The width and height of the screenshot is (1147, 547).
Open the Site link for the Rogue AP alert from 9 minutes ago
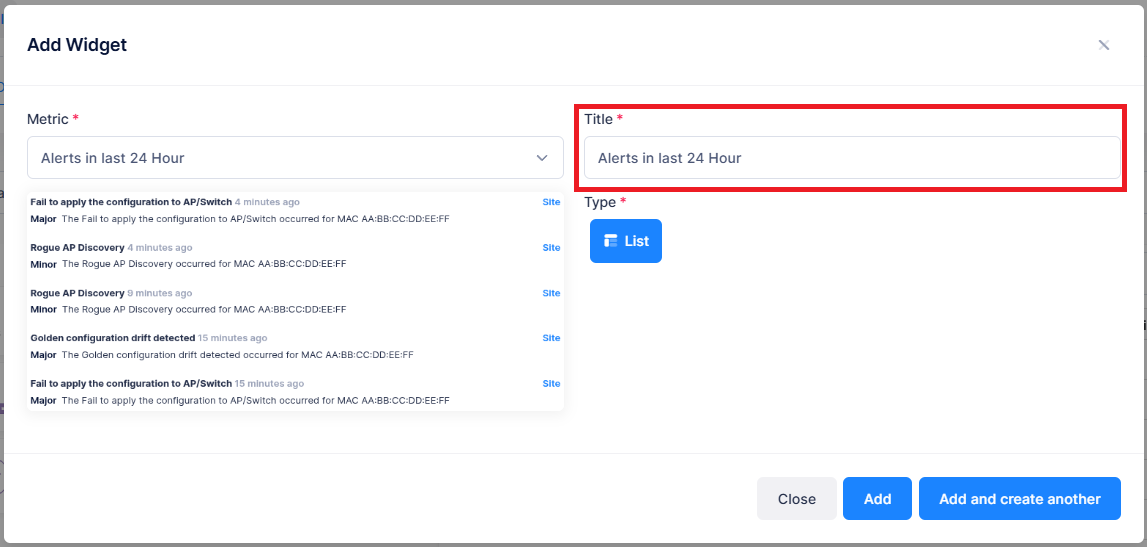pos(551,293)
